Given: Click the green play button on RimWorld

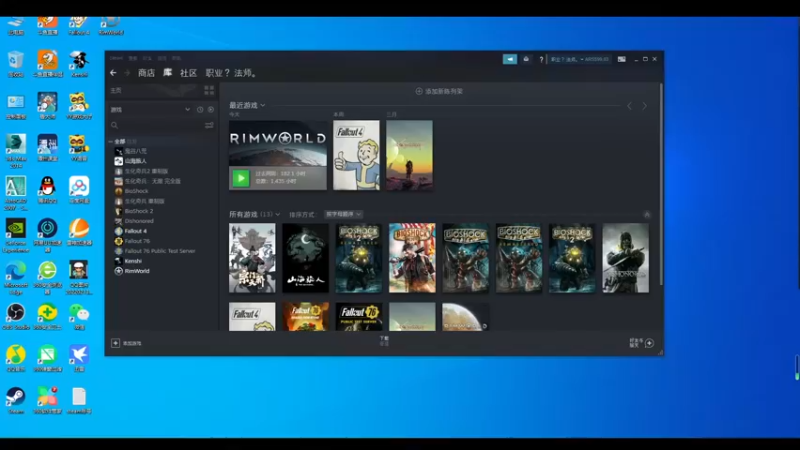Looking at the screenshot, I should pos(241,178).
